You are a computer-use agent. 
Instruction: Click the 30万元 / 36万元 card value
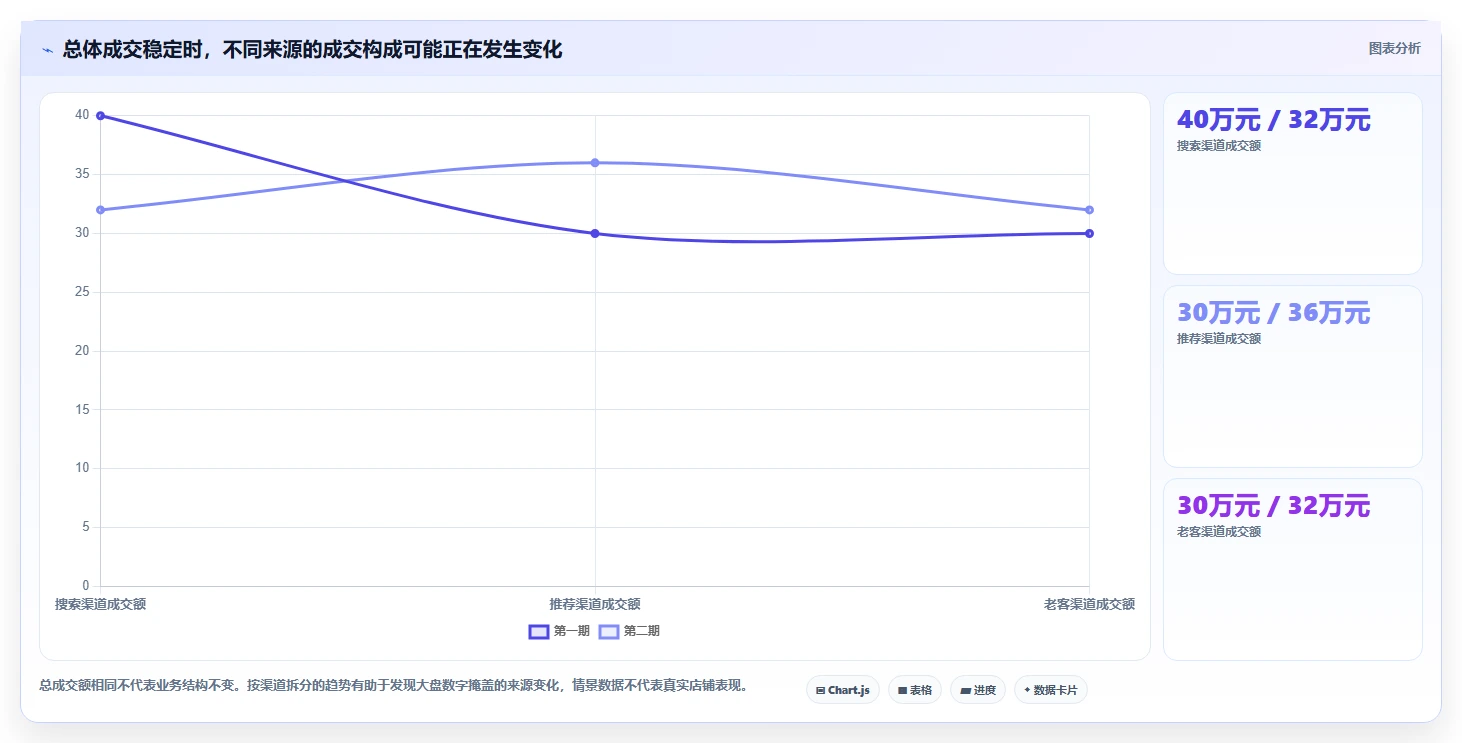(1273, 313)
